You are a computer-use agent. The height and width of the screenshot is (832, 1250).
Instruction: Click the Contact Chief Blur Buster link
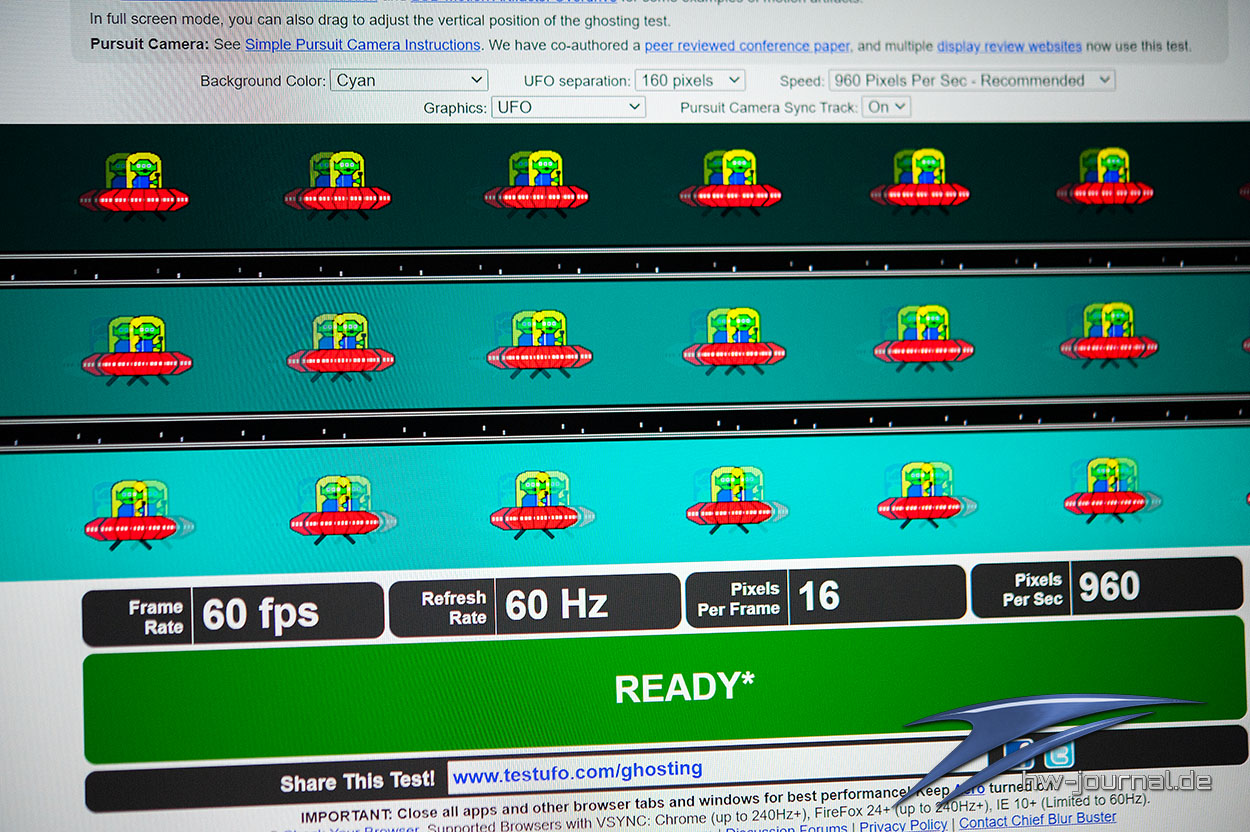[1038, 820]
